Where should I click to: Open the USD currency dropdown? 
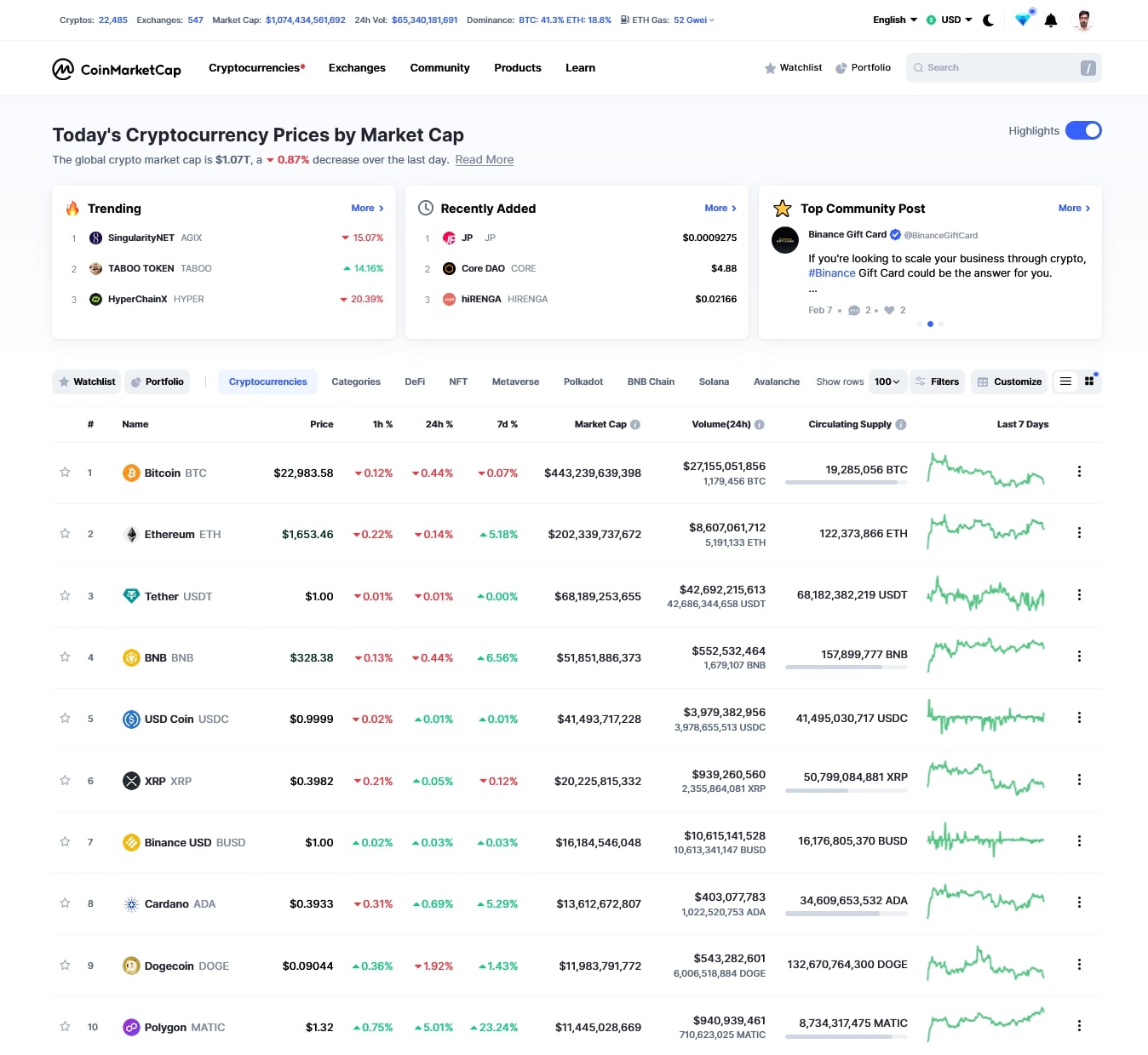tap(950, 20)
